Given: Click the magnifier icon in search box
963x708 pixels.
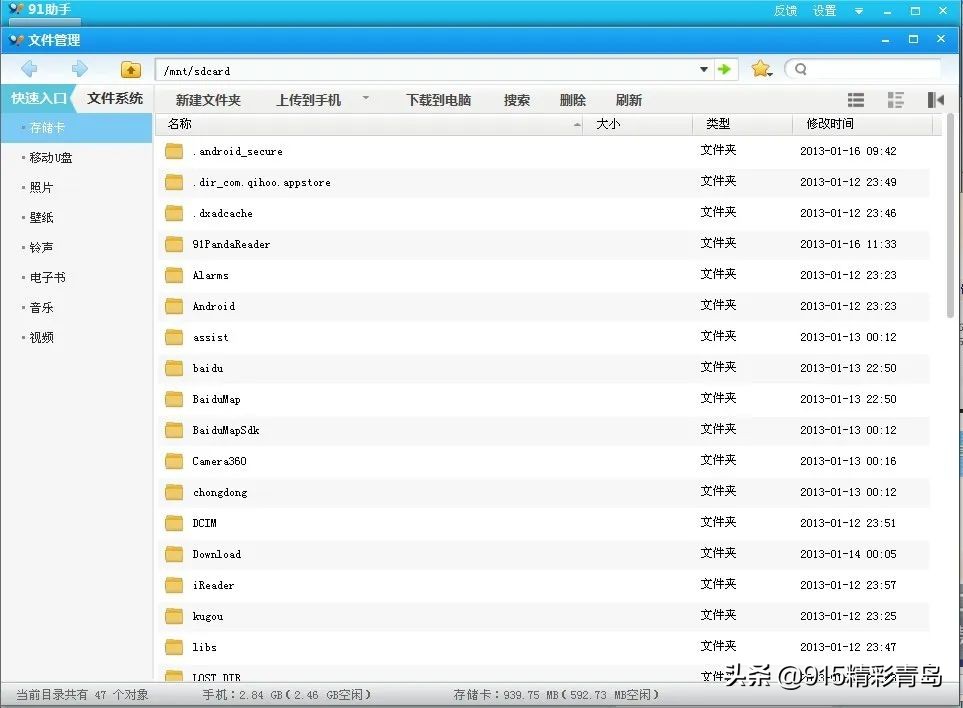Looking at the screenshot, I should [801, 69].
